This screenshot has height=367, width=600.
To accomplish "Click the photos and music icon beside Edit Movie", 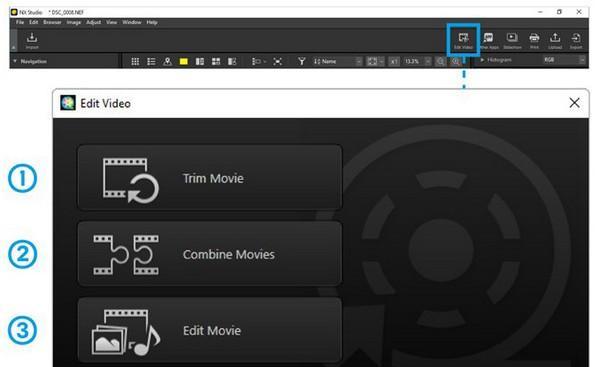I will (x=126, y=332).
